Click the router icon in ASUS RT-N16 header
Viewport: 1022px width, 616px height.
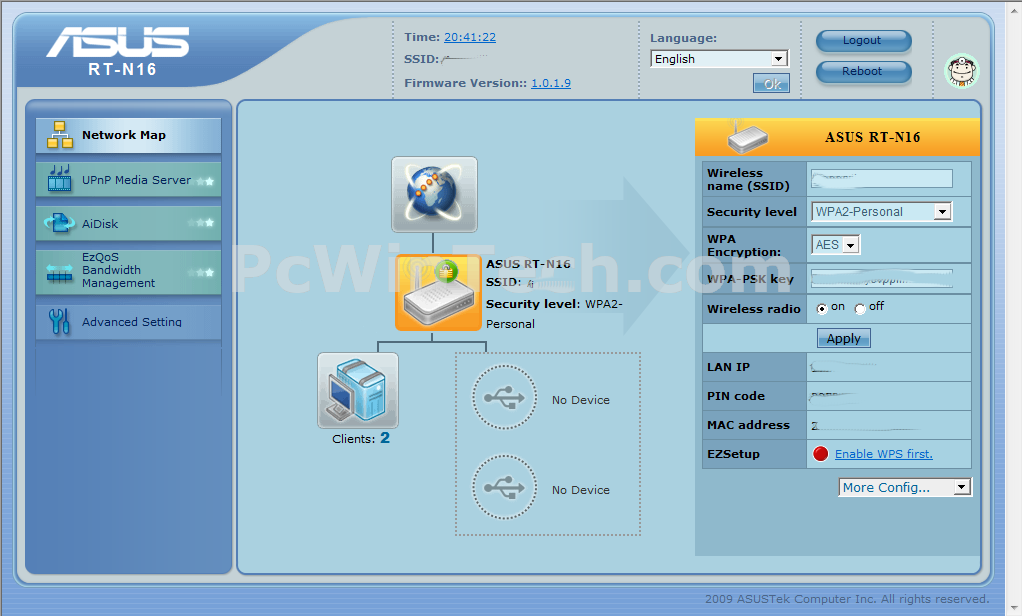point(748,137)
